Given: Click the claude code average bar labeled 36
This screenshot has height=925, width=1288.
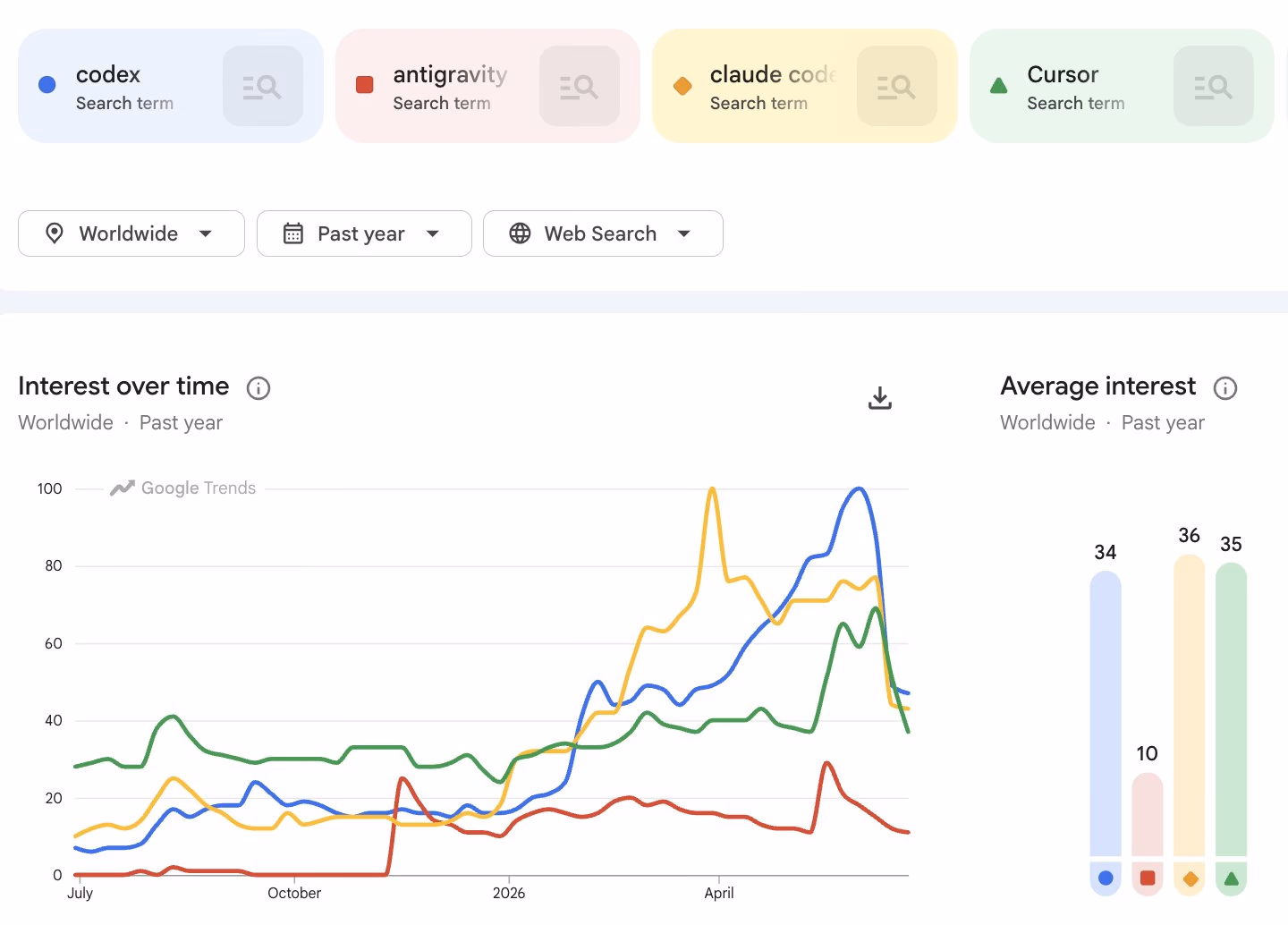Looking at the screenshot, I should [1190, 705].
